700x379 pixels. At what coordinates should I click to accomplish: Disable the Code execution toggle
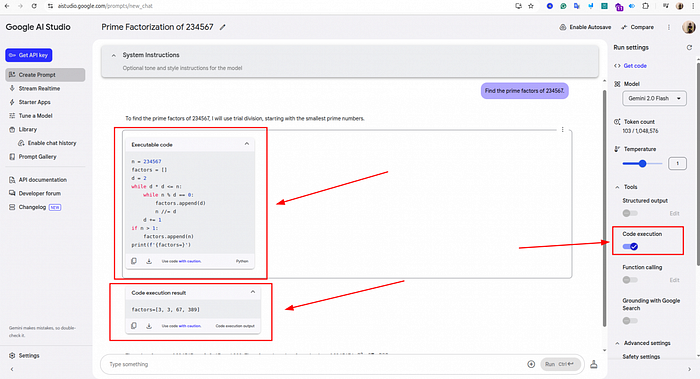pos(630,246)
